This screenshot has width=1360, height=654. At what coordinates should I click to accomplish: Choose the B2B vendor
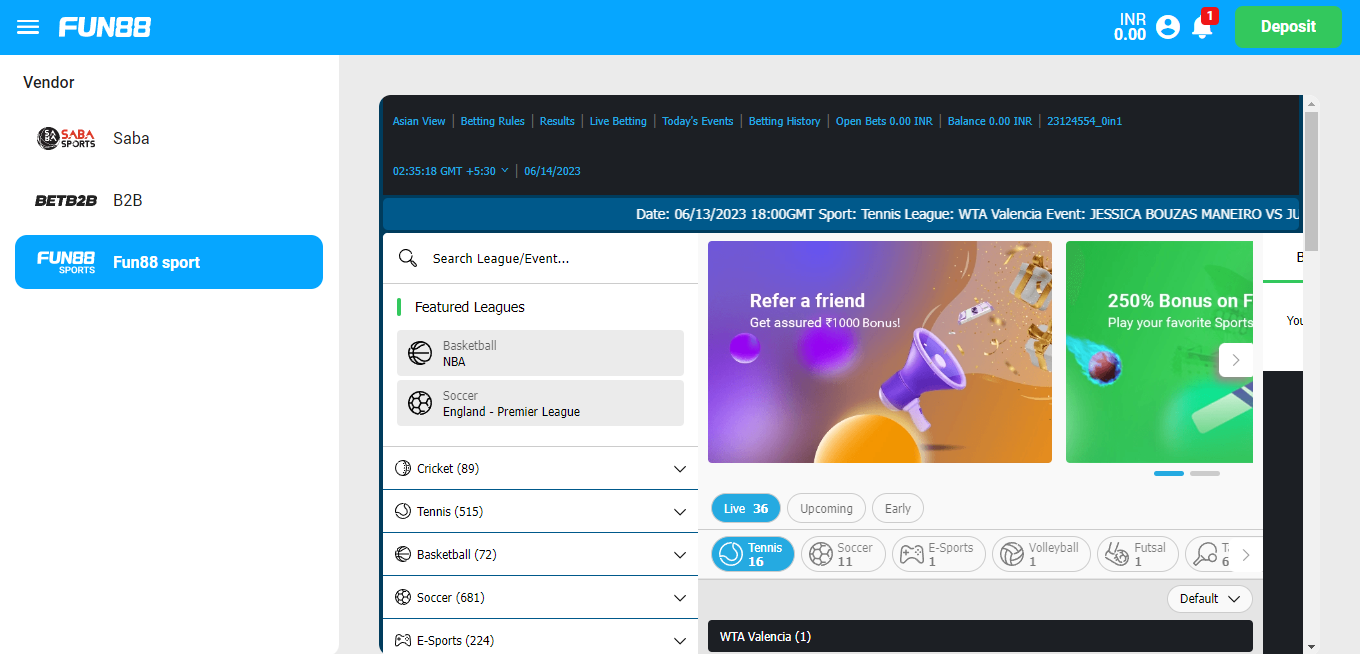[169, 200]
